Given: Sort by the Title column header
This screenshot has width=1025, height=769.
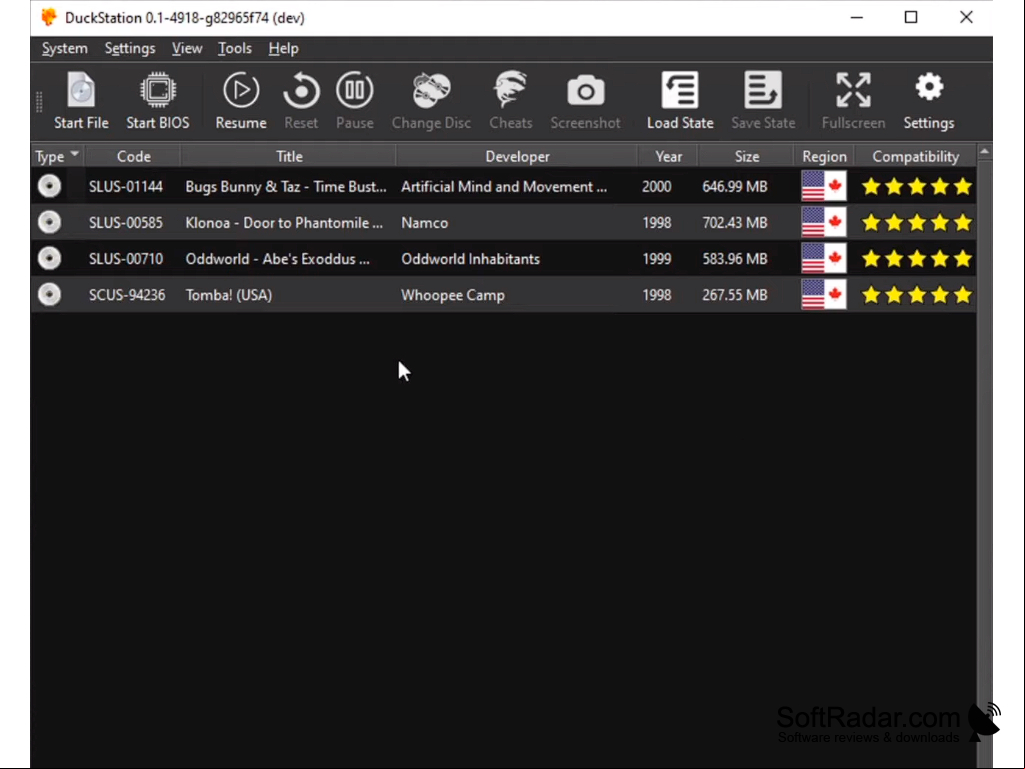Looking at the screenshot, I should (x=289, y=156).
